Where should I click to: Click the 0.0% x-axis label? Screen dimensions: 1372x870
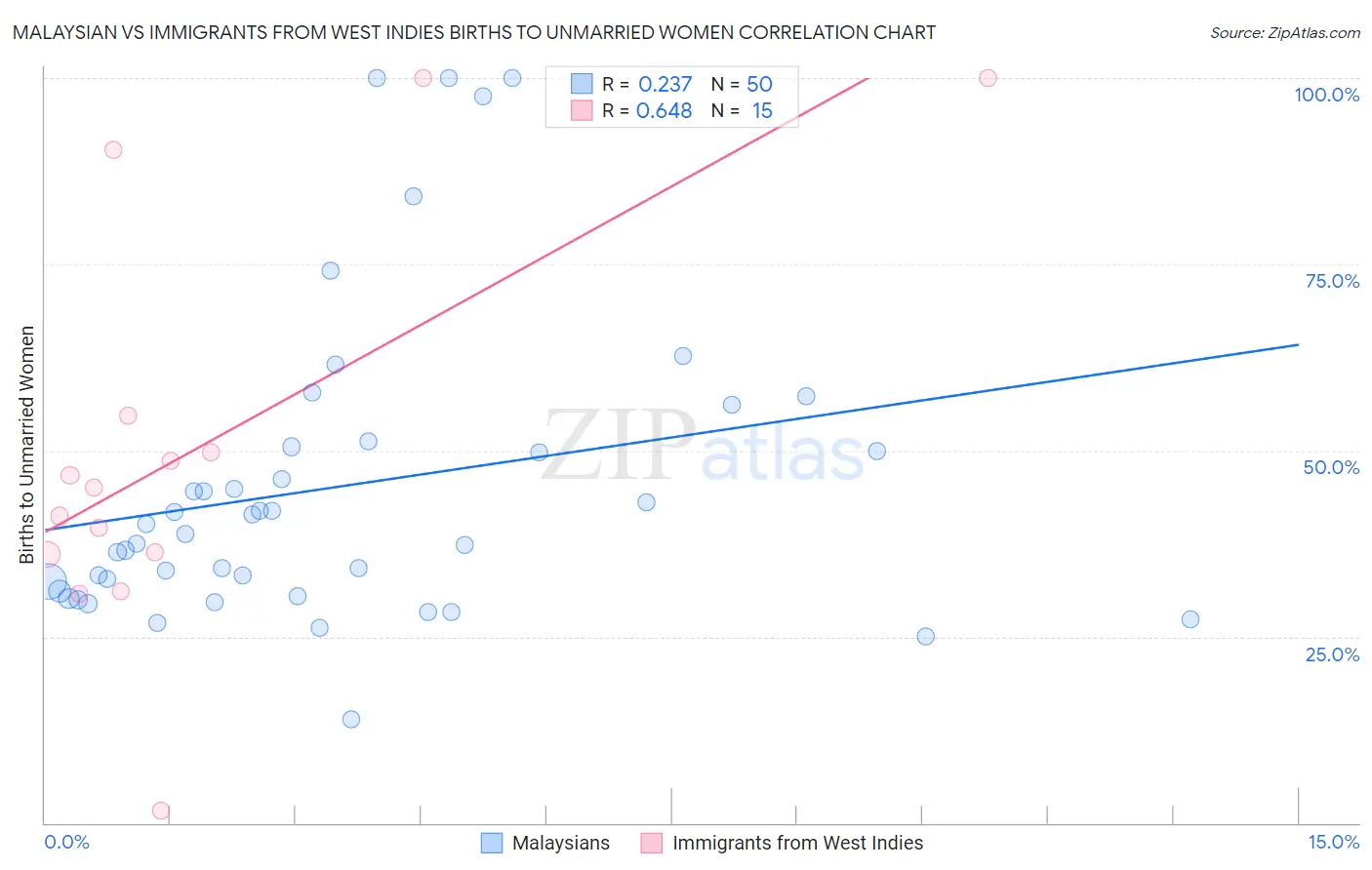point(67,842)
